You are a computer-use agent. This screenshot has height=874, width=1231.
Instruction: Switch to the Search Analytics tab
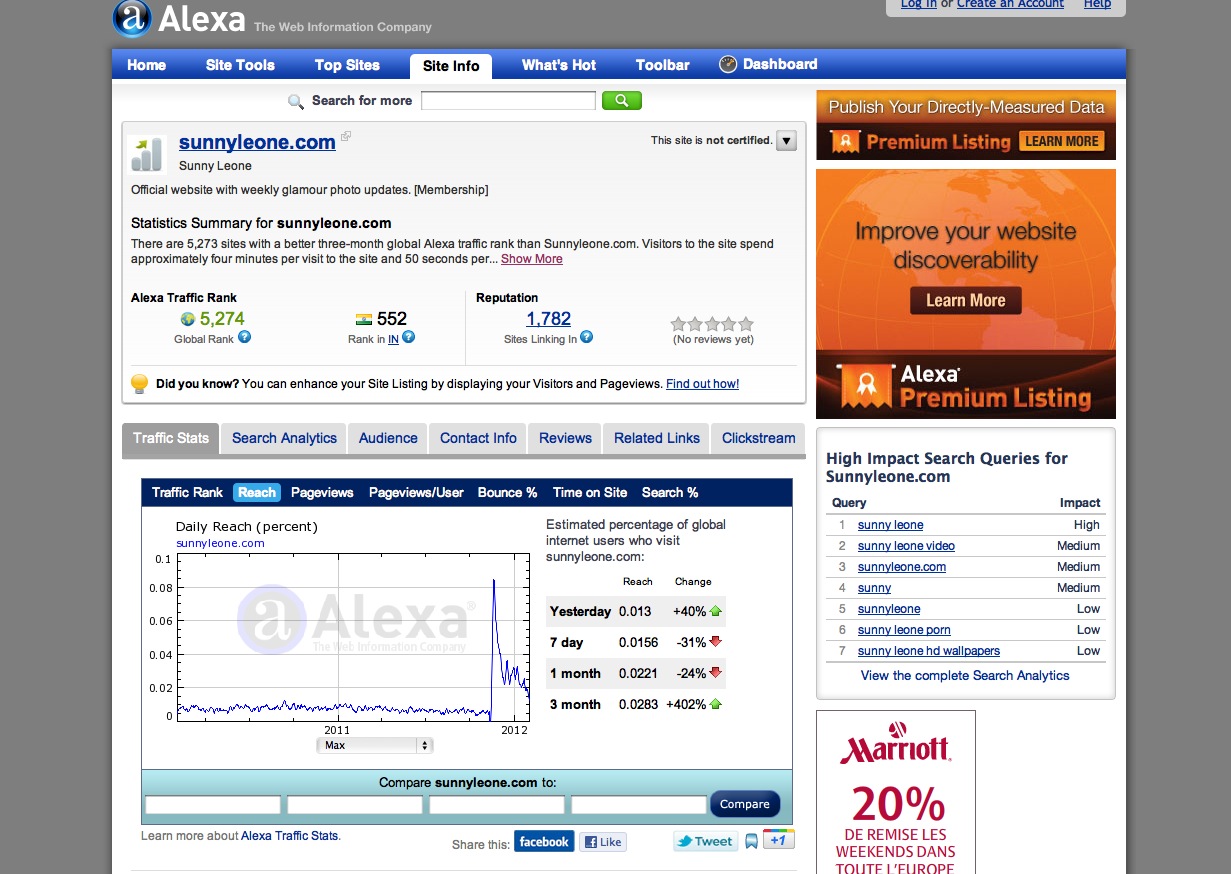[x=284, y=438]
